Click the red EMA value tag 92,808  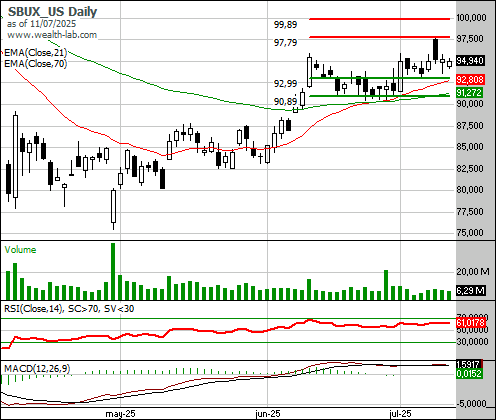coord(470,80)
